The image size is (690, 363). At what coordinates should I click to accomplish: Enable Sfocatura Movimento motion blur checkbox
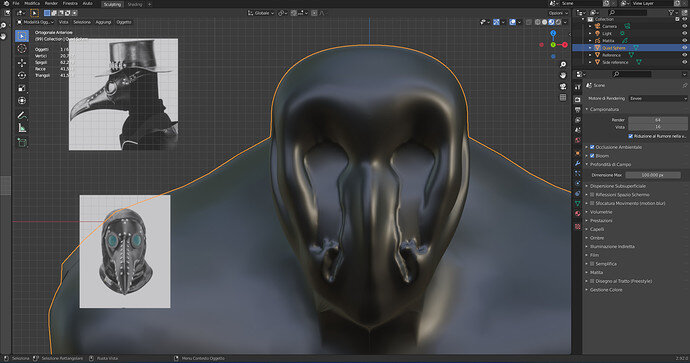click(x=592, y=203)
